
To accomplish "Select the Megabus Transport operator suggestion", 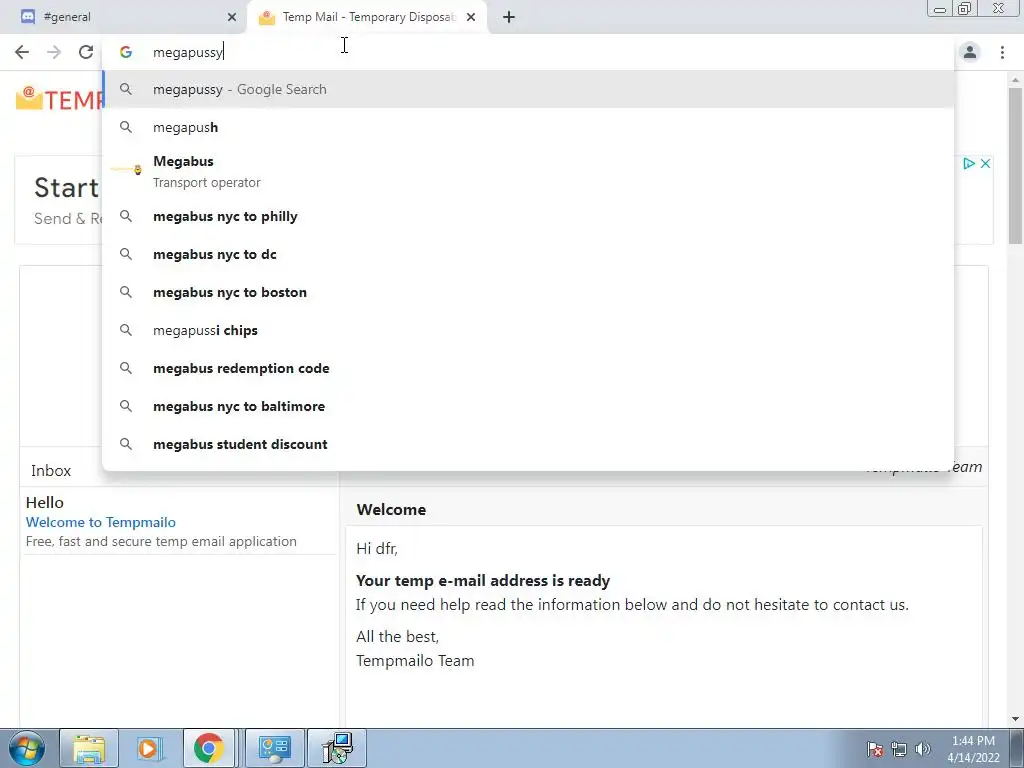I will click(x=528, y=171).
